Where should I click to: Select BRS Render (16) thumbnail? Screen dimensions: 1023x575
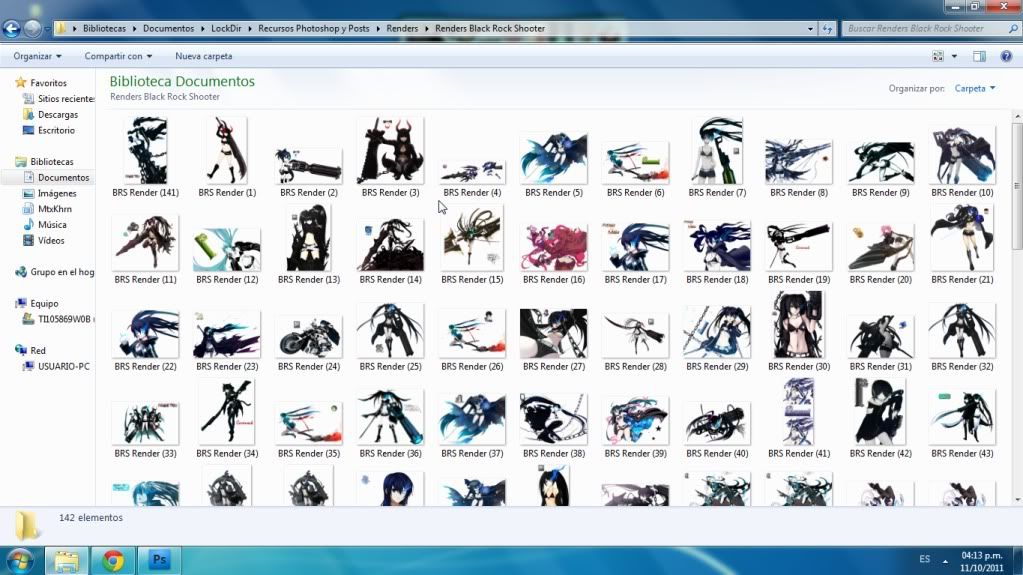click(553, 247)
